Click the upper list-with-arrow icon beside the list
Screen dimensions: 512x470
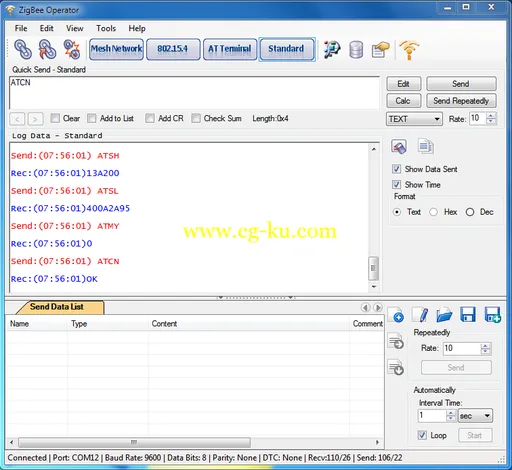click(396, 341)
